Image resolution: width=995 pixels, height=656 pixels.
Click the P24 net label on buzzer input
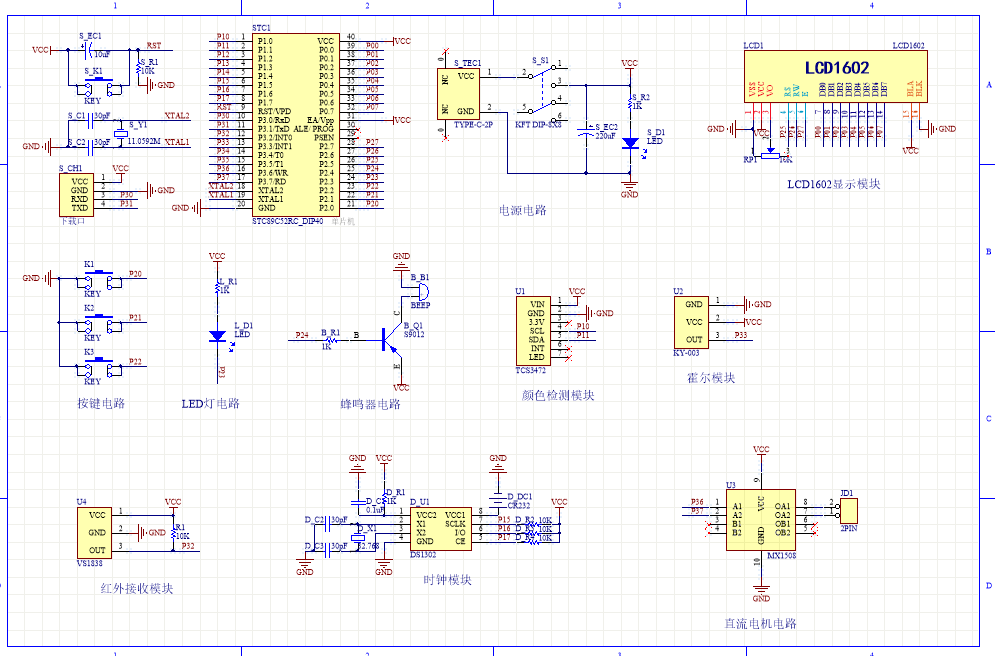(x=302, y=335)
